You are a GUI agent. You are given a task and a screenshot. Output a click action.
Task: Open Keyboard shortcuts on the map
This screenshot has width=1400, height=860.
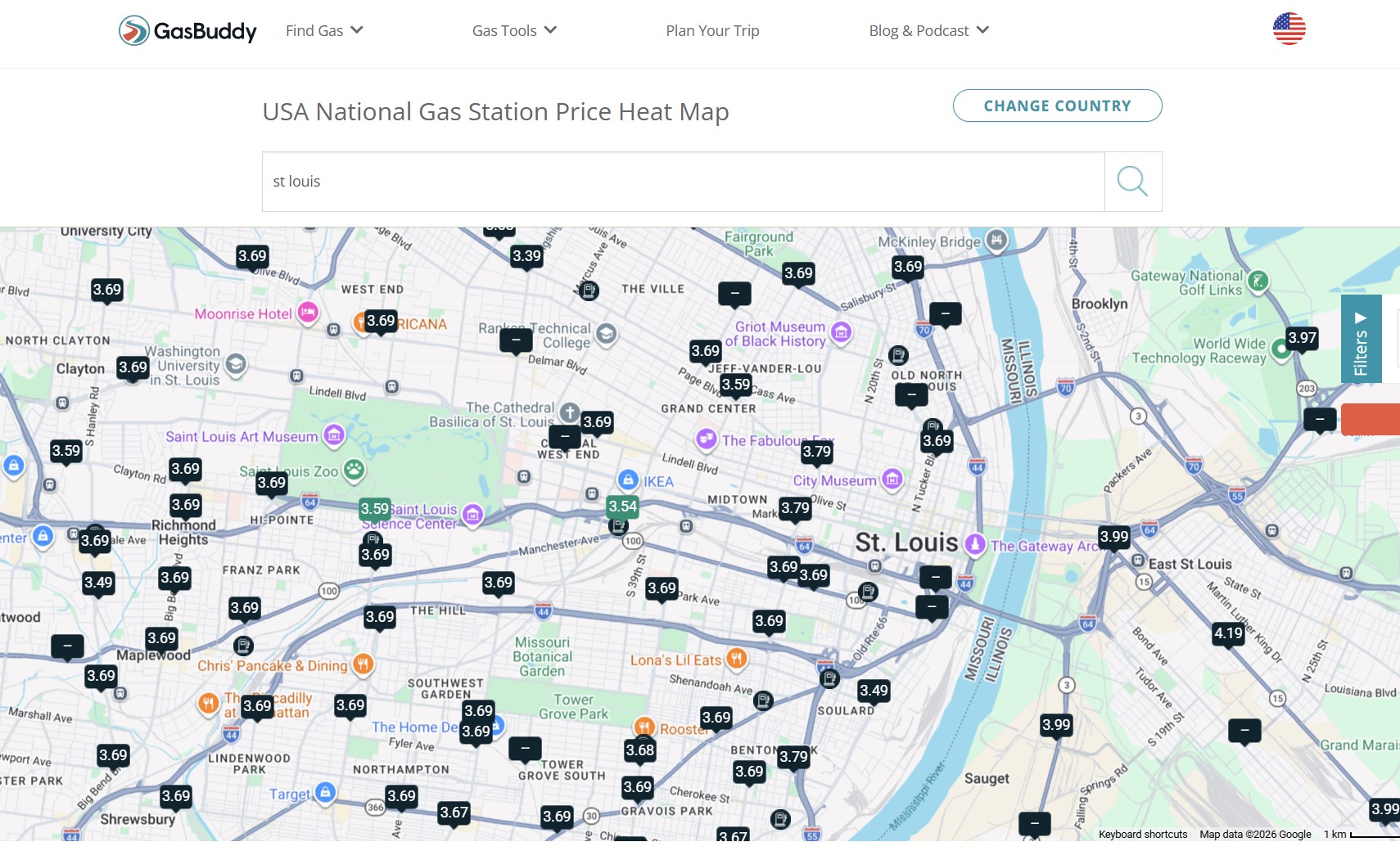point(1143,835)
